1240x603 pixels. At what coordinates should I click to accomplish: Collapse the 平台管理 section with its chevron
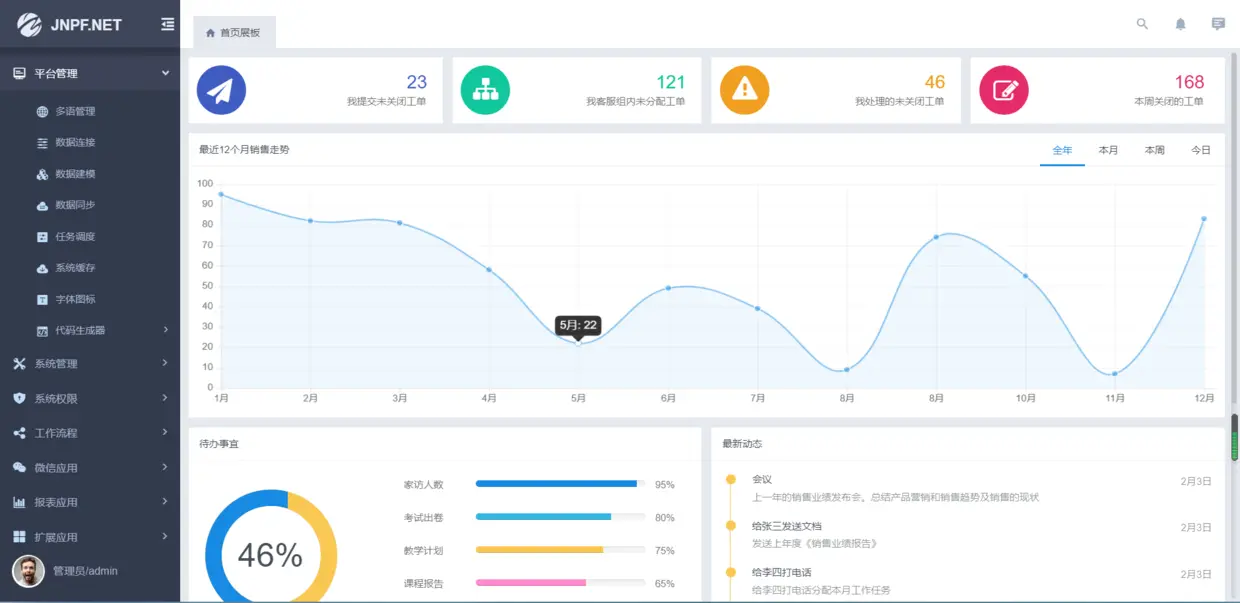pos(165,73)
